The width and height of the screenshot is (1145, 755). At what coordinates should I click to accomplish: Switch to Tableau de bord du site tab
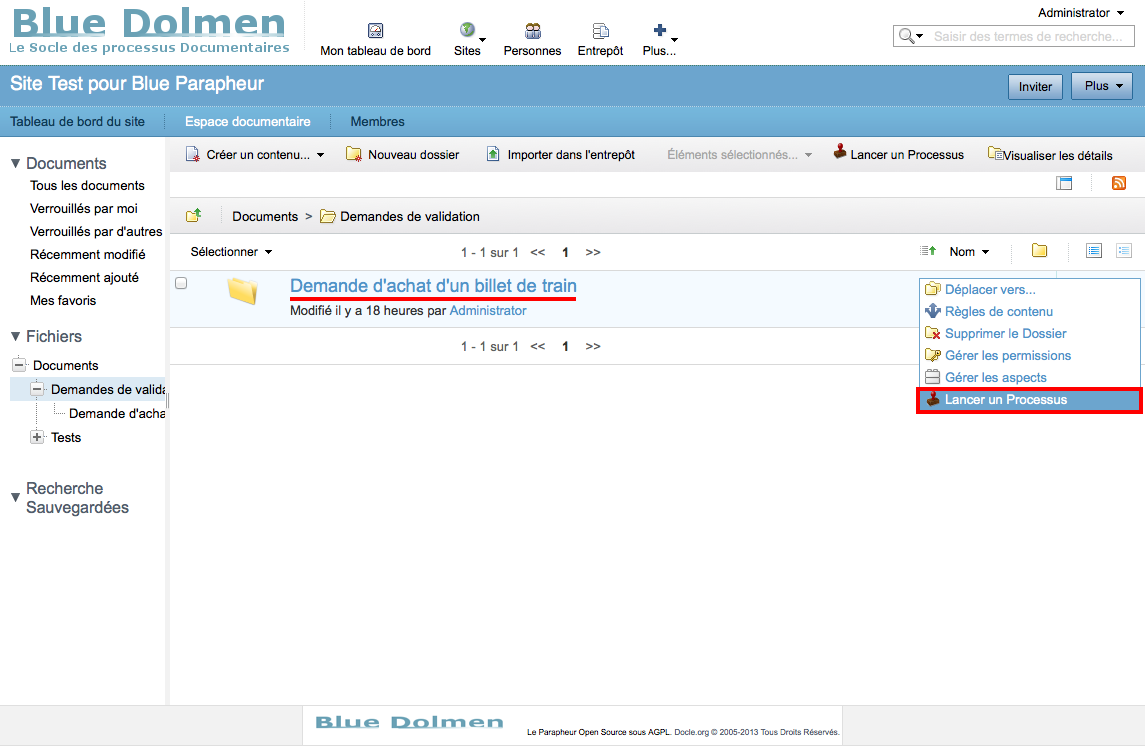(77, 122)
